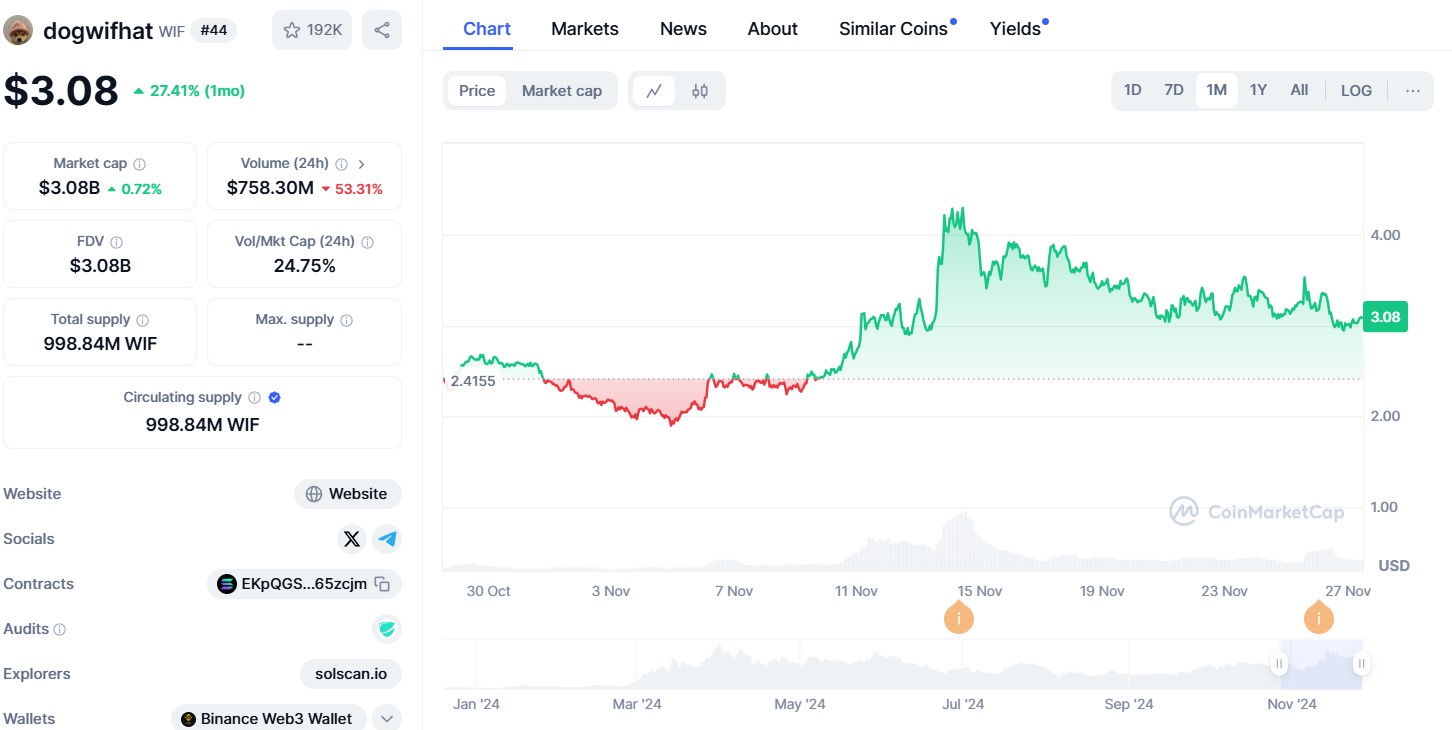
Task: Open the chart more options menu
Action: (1412, 90)
